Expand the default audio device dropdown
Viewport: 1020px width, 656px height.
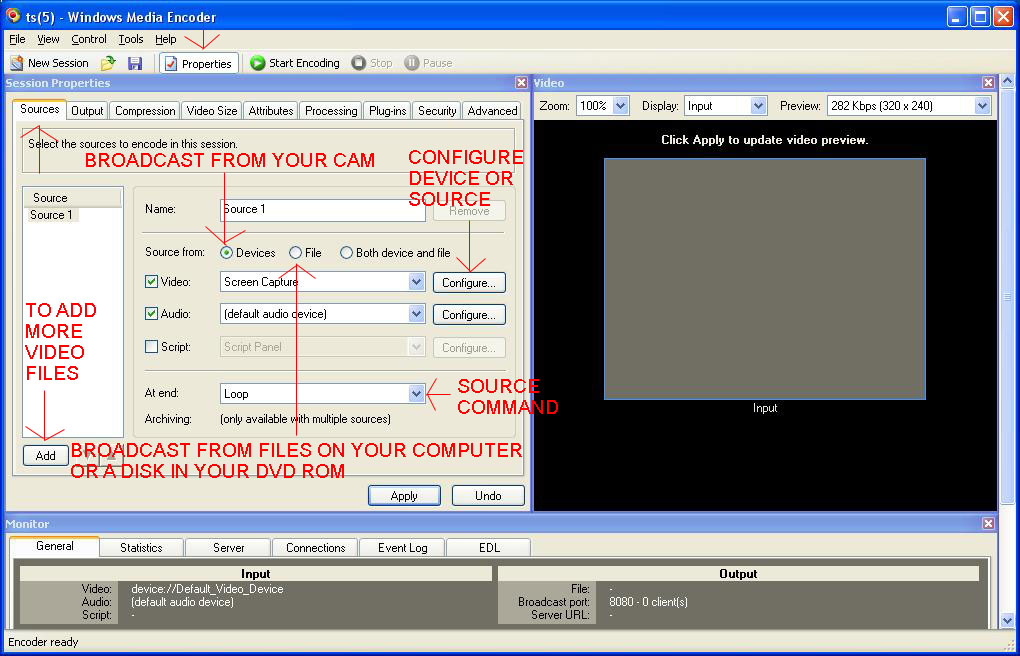[416, 314]
